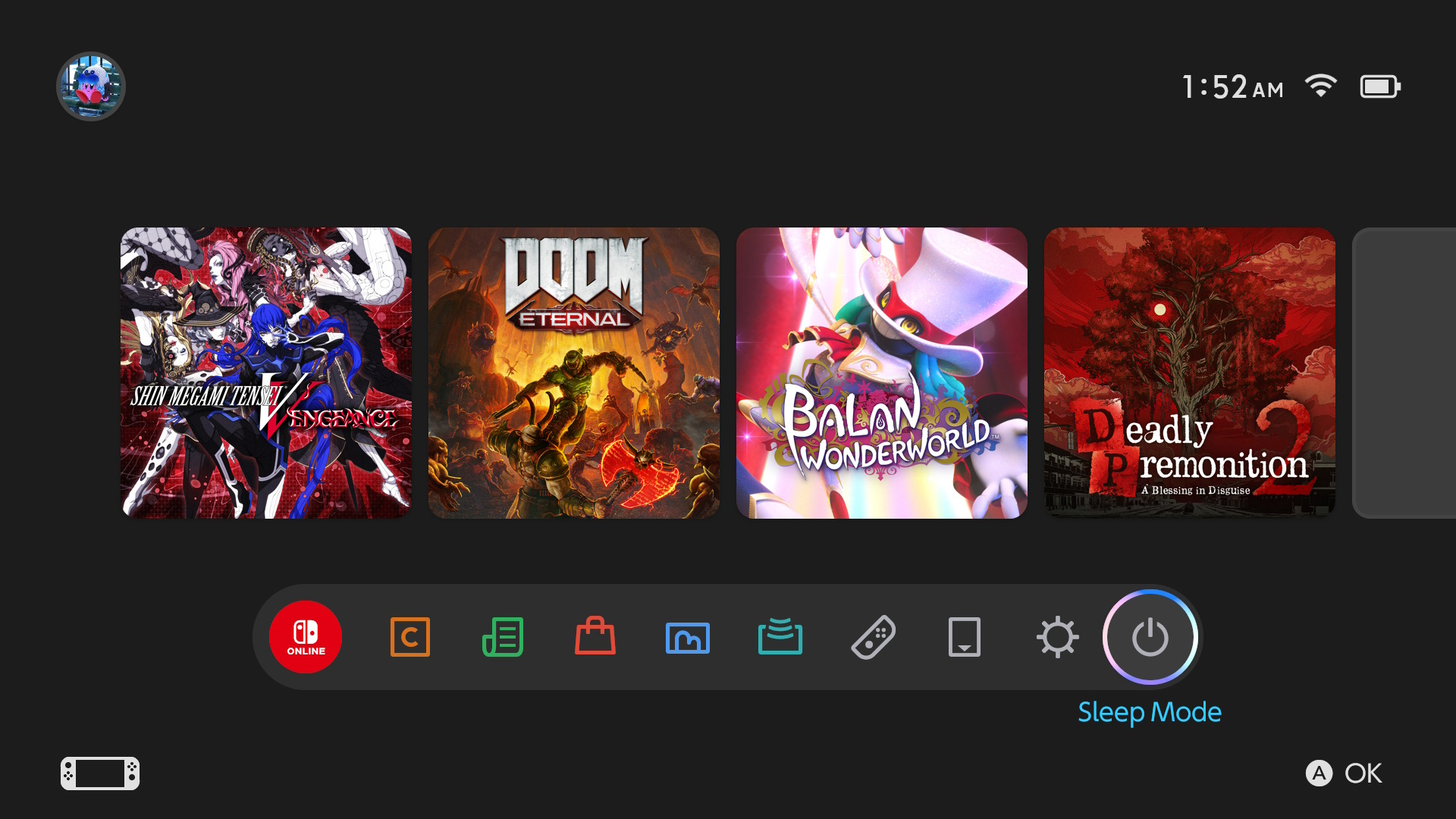Start Deadly Premonition 2 game
The width and height of the screenshot is (1456, 819).
pyautogui.click(x=1190, y=373)
